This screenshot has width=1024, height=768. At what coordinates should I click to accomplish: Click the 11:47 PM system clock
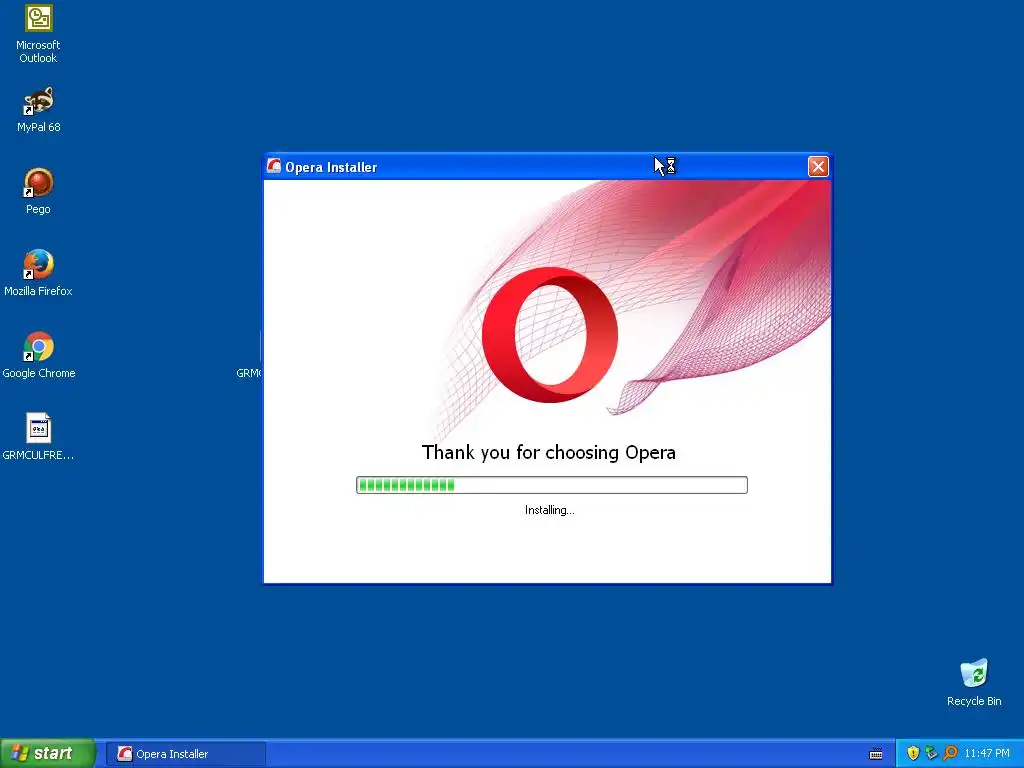coord(987,754)
